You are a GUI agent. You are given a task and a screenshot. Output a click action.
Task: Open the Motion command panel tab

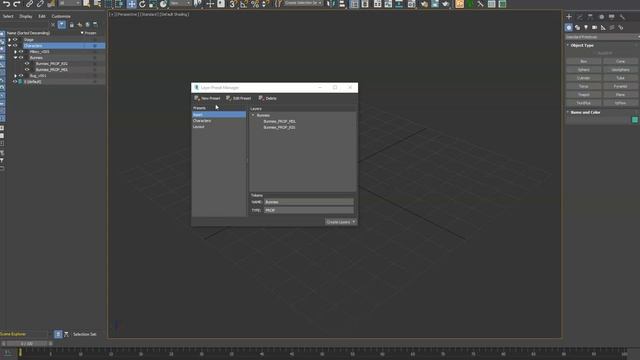601,17
